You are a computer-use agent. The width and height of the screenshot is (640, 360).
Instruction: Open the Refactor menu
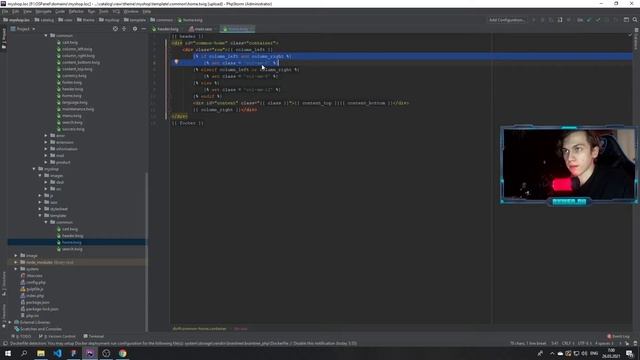pyautogui.click(x=76, y=11)
